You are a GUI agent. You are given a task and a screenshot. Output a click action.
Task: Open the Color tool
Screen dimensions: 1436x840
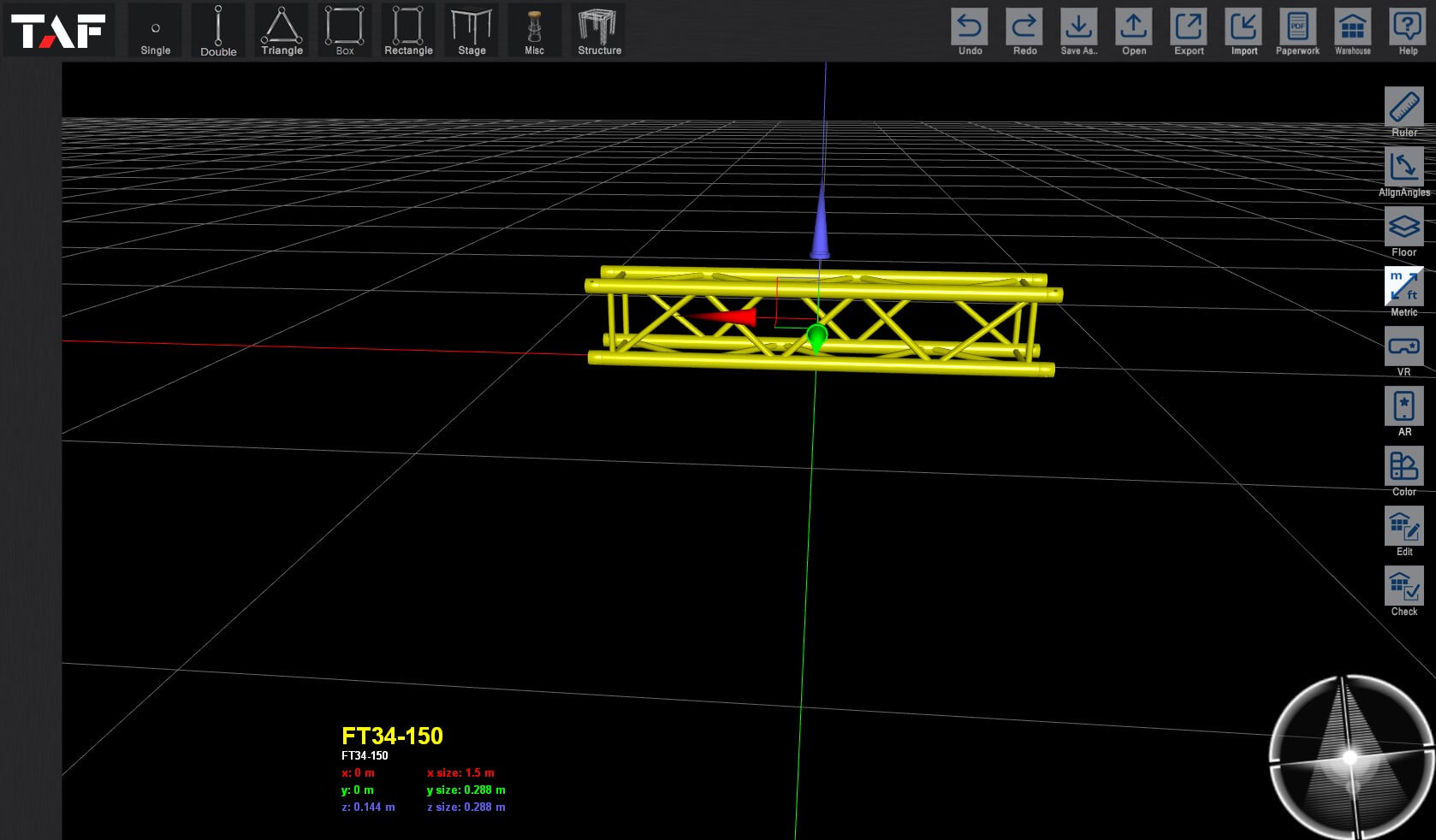coord(1404,471)
